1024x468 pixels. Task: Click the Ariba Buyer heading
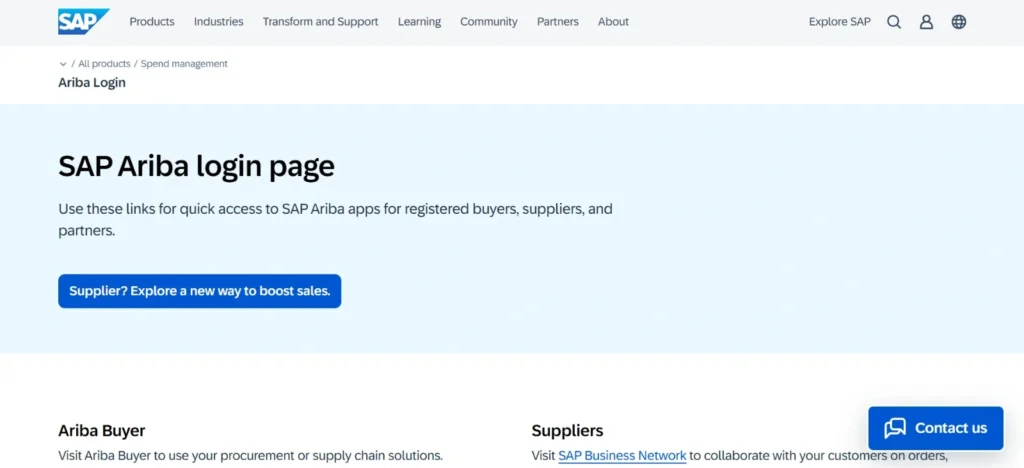coord(102,431)
